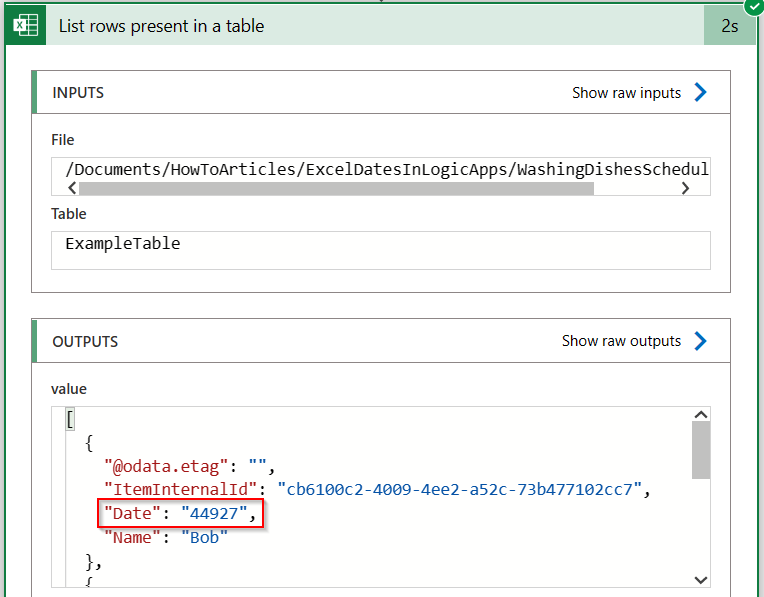
Task: Click the Excel connector icon
Action: [26, 25]
